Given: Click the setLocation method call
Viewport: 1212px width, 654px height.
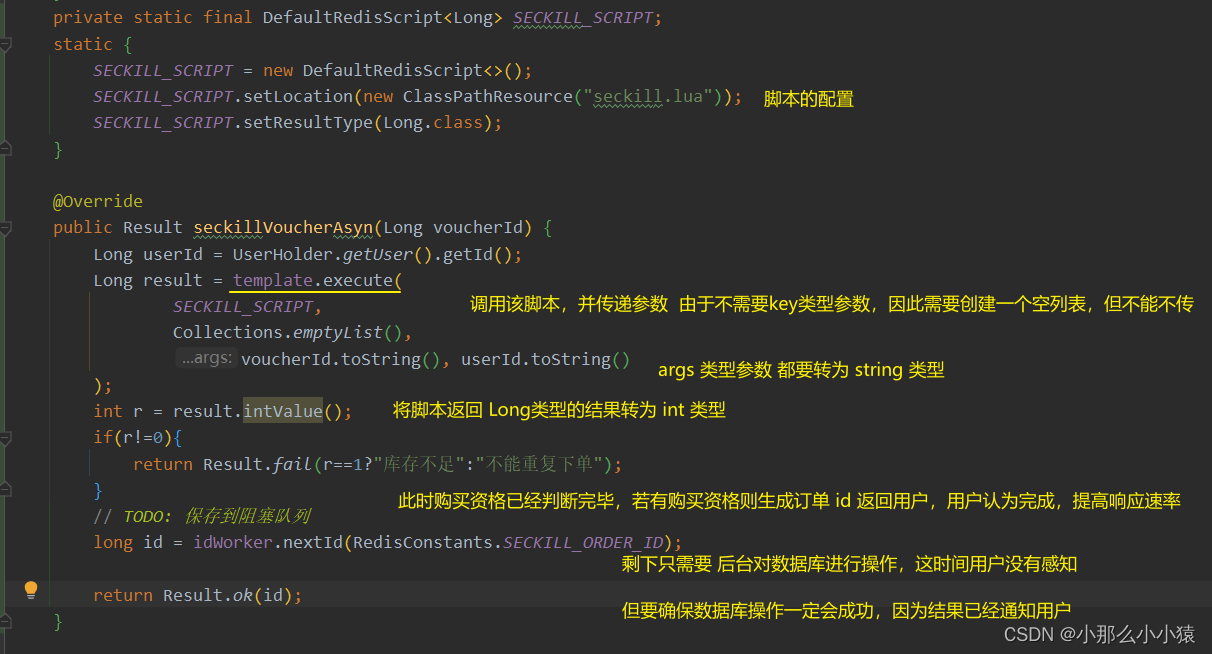Looking at the screenshot, I should 298,97.
